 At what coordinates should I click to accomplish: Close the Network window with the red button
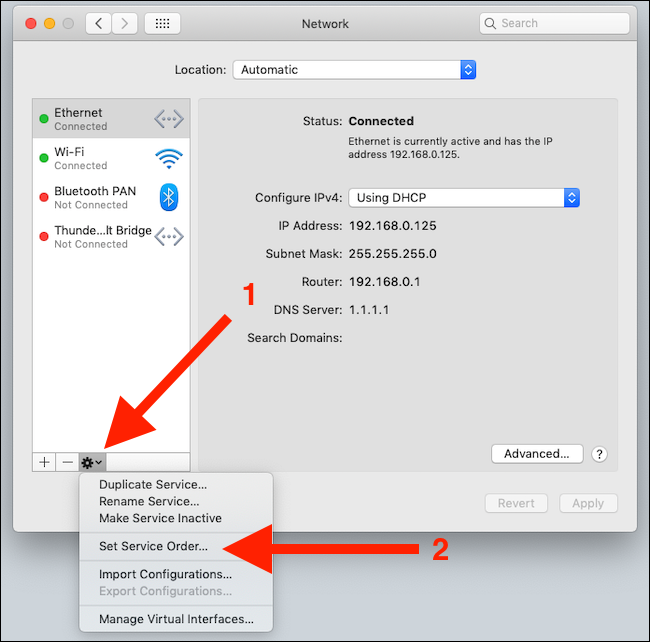point(31,24)
